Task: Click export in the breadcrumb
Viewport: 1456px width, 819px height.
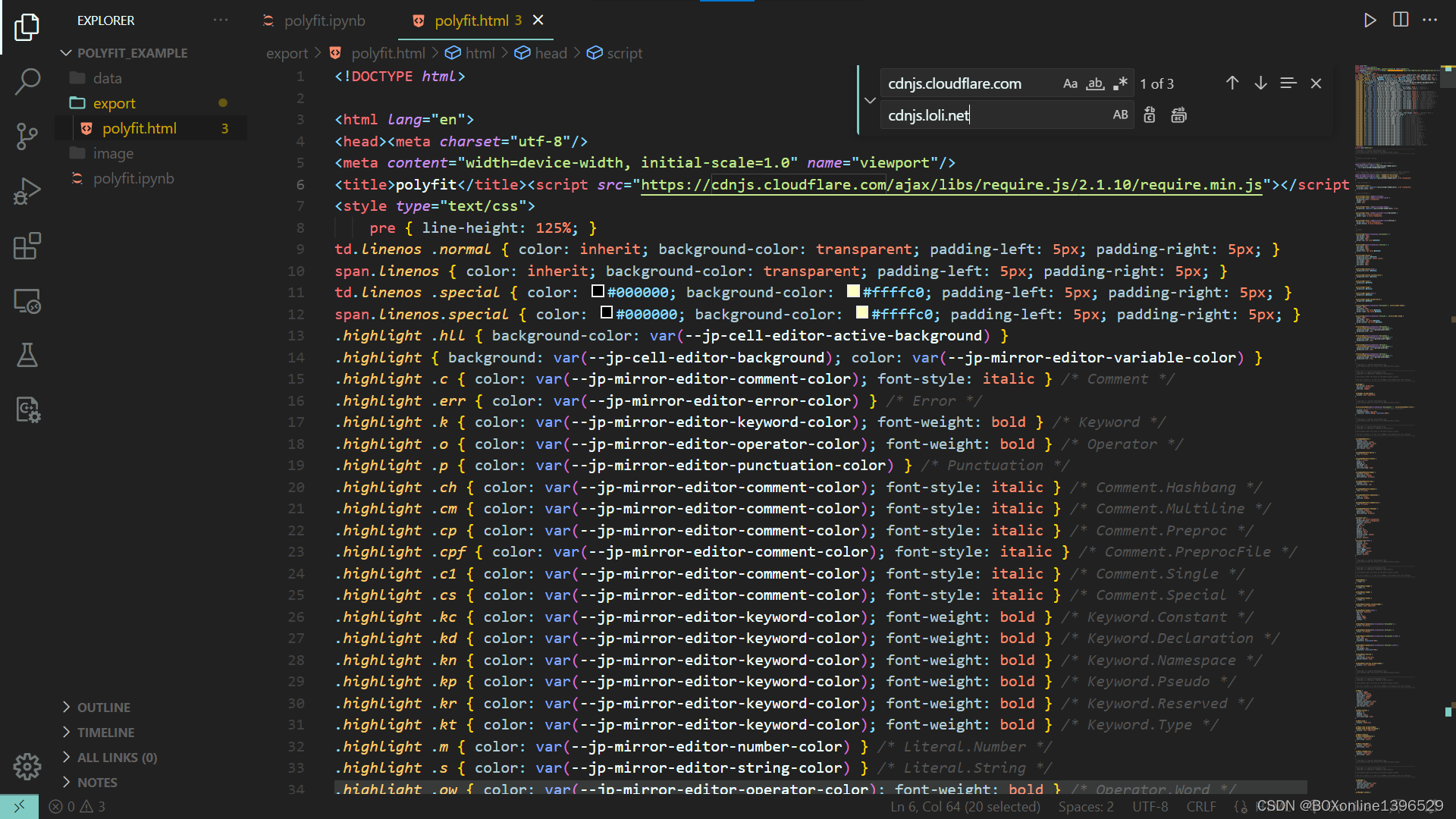Action: point(287,53)
